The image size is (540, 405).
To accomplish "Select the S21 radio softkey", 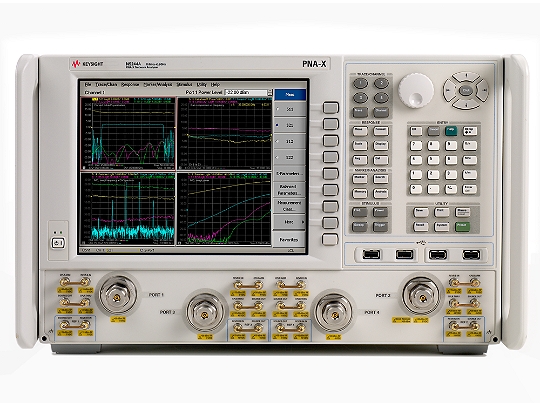I will coord(290,125).
